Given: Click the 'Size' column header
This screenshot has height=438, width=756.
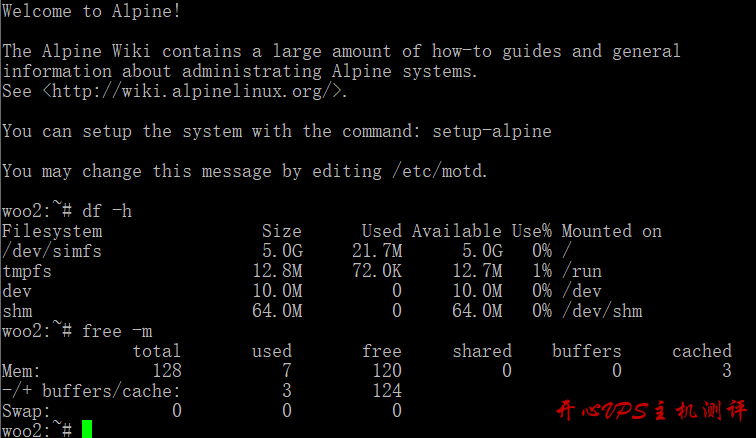Looking at the screenshot, I should tap(282, 232).
